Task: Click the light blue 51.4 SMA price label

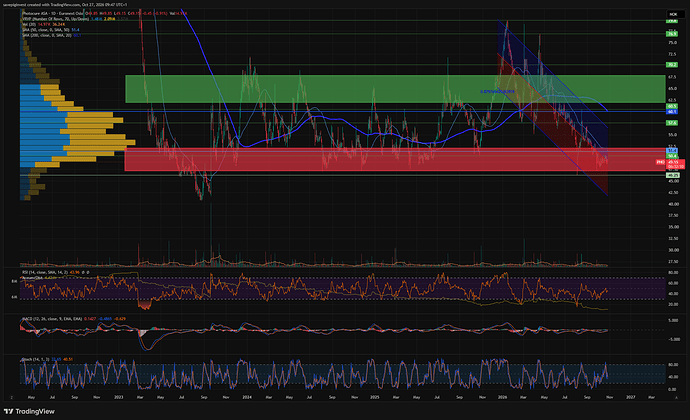Action: pos(672,151)
